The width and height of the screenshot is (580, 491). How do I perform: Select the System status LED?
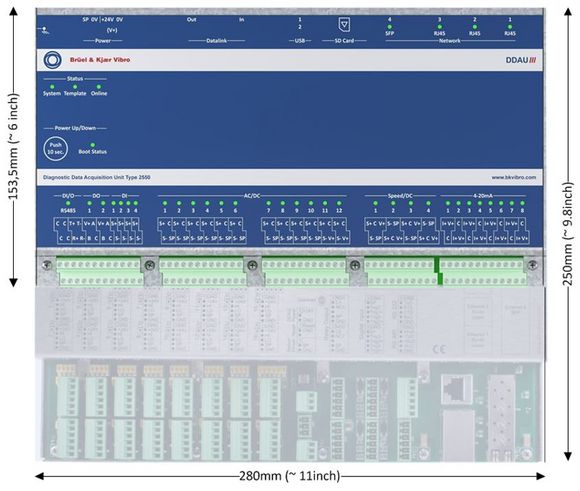pyautogui.click(x=52, y=87)
